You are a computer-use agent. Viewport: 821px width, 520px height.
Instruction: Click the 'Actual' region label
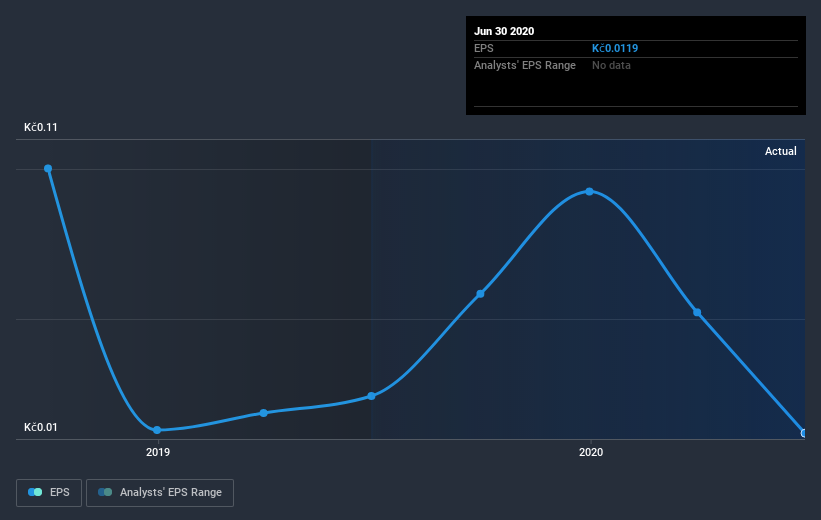pyautogui.click(x=781, y=151)
